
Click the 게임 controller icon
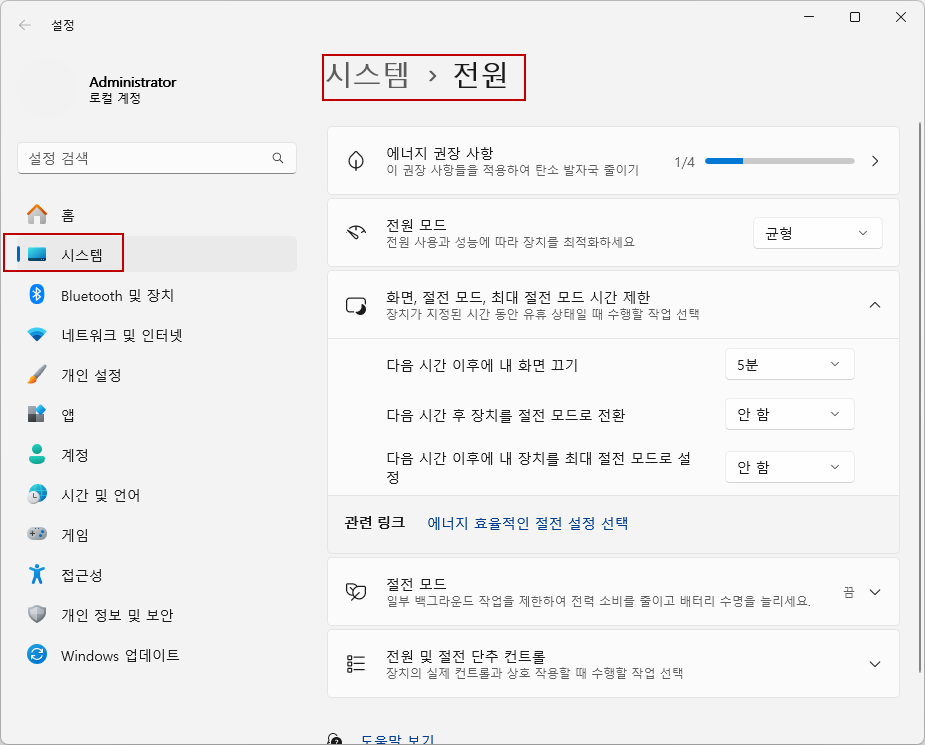tap(37, 534)
